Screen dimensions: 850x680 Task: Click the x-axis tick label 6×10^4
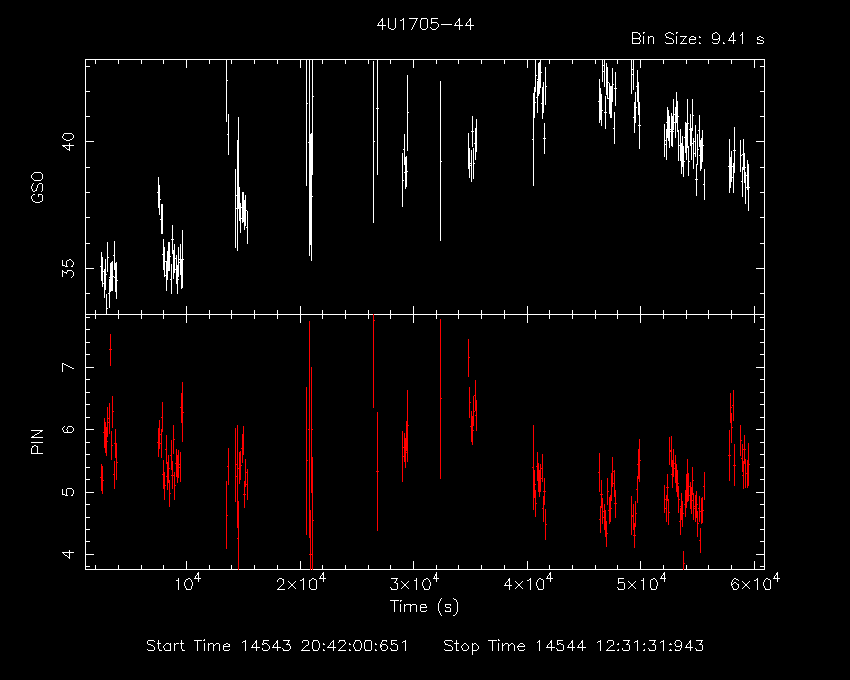[x=755, y=583]
